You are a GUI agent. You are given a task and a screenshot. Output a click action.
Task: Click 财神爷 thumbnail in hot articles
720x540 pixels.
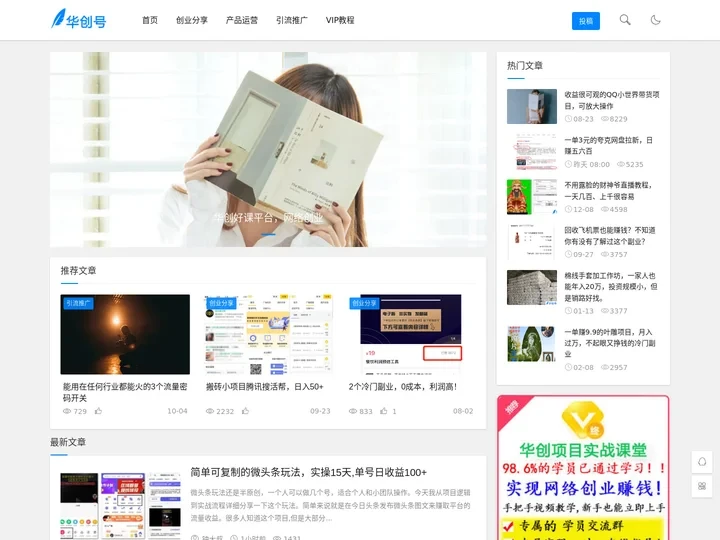pos(532,197)
